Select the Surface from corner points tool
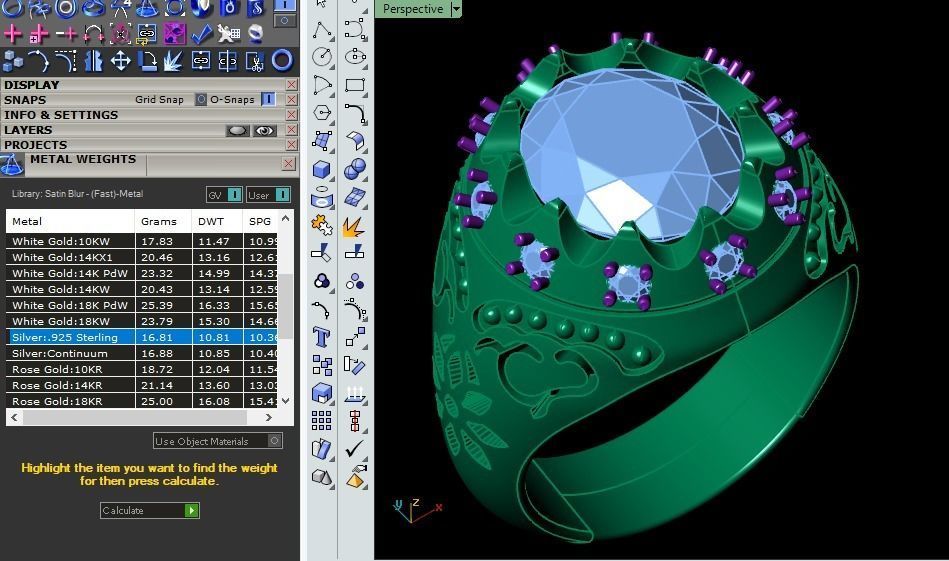The height and width of the screenshot is (561, 949). click(321, 141)
